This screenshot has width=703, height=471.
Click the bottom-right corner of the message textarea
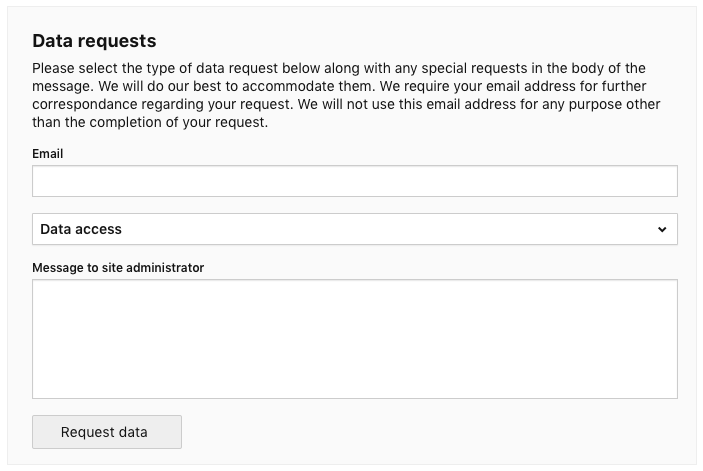pos(670,391)
